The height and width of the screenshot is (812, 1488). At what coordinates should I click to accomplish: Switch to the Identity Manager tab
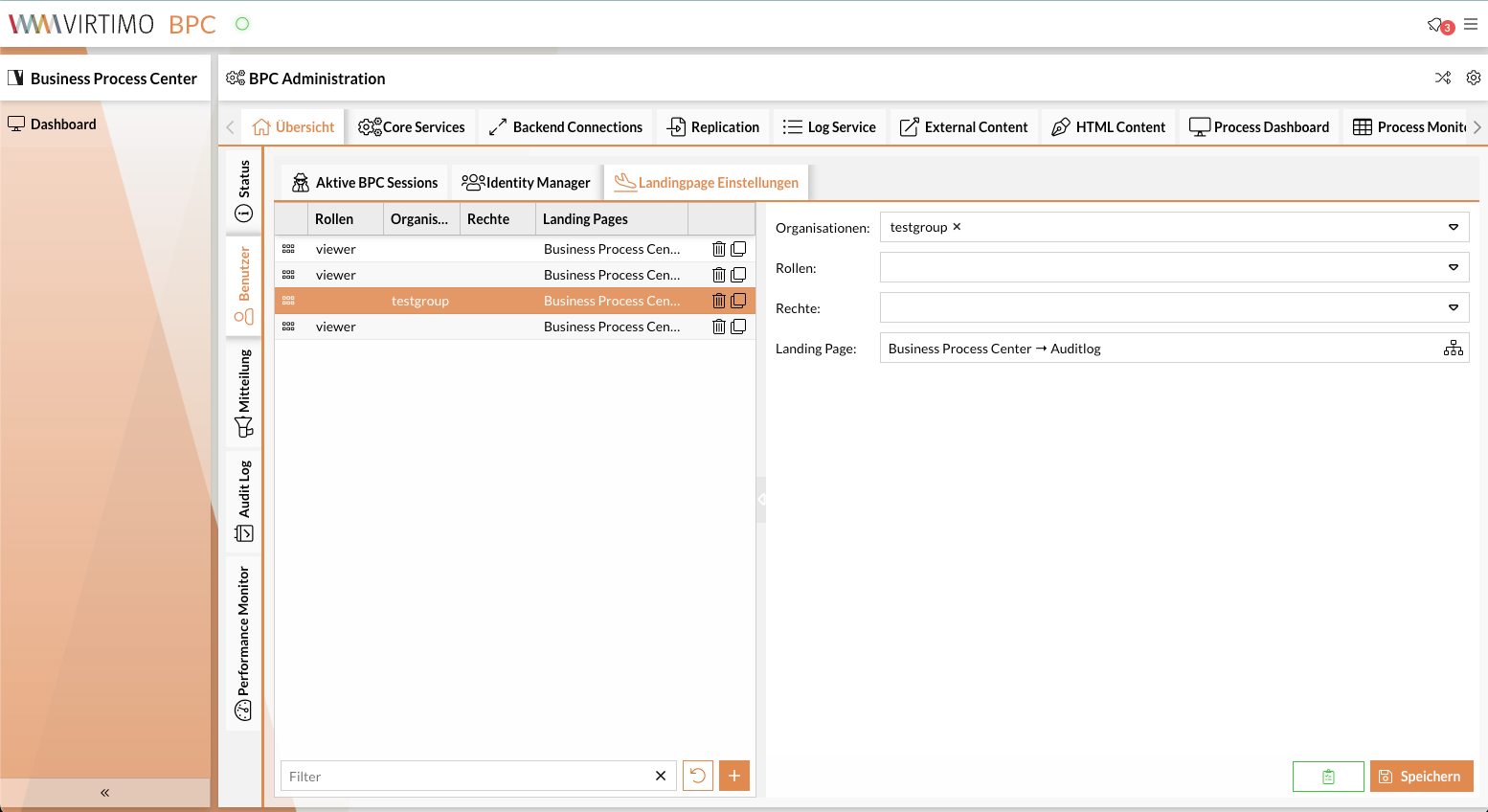[527, 183]
